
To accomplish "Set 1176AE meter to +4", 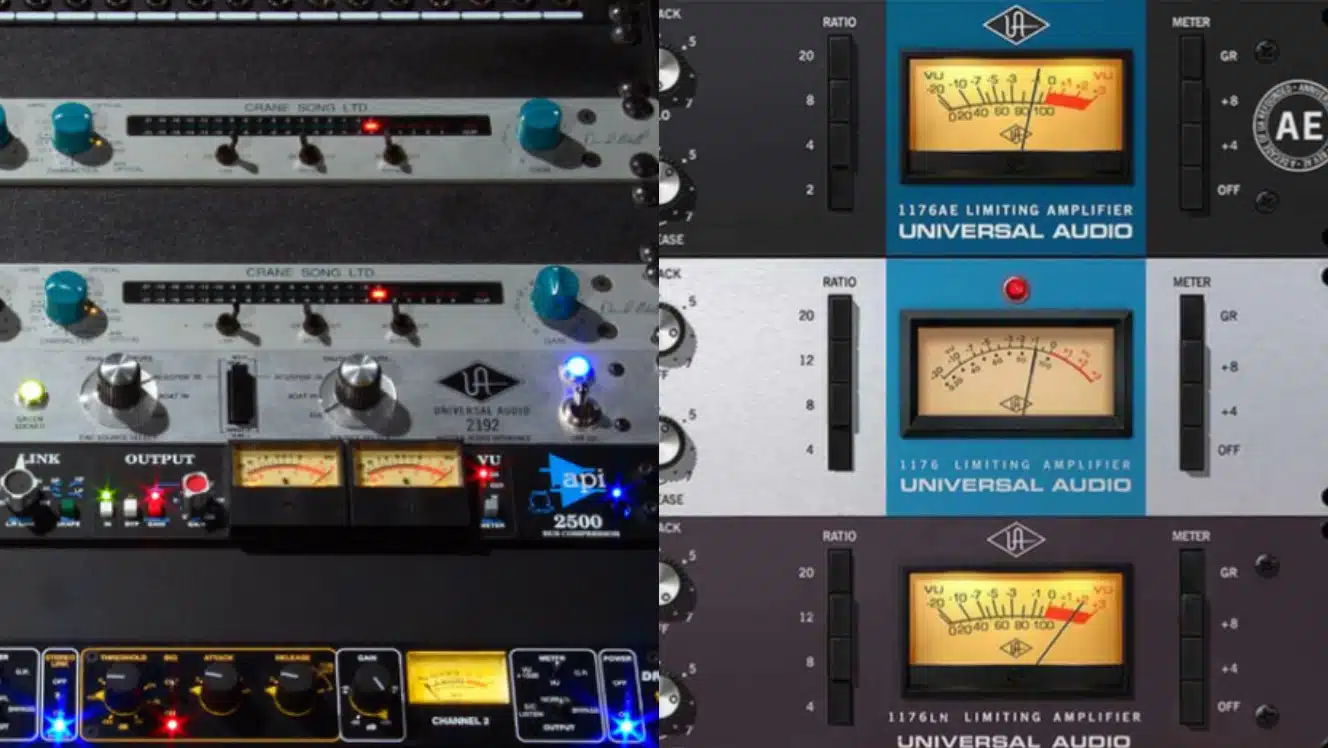I will [x=1191, y=145].
